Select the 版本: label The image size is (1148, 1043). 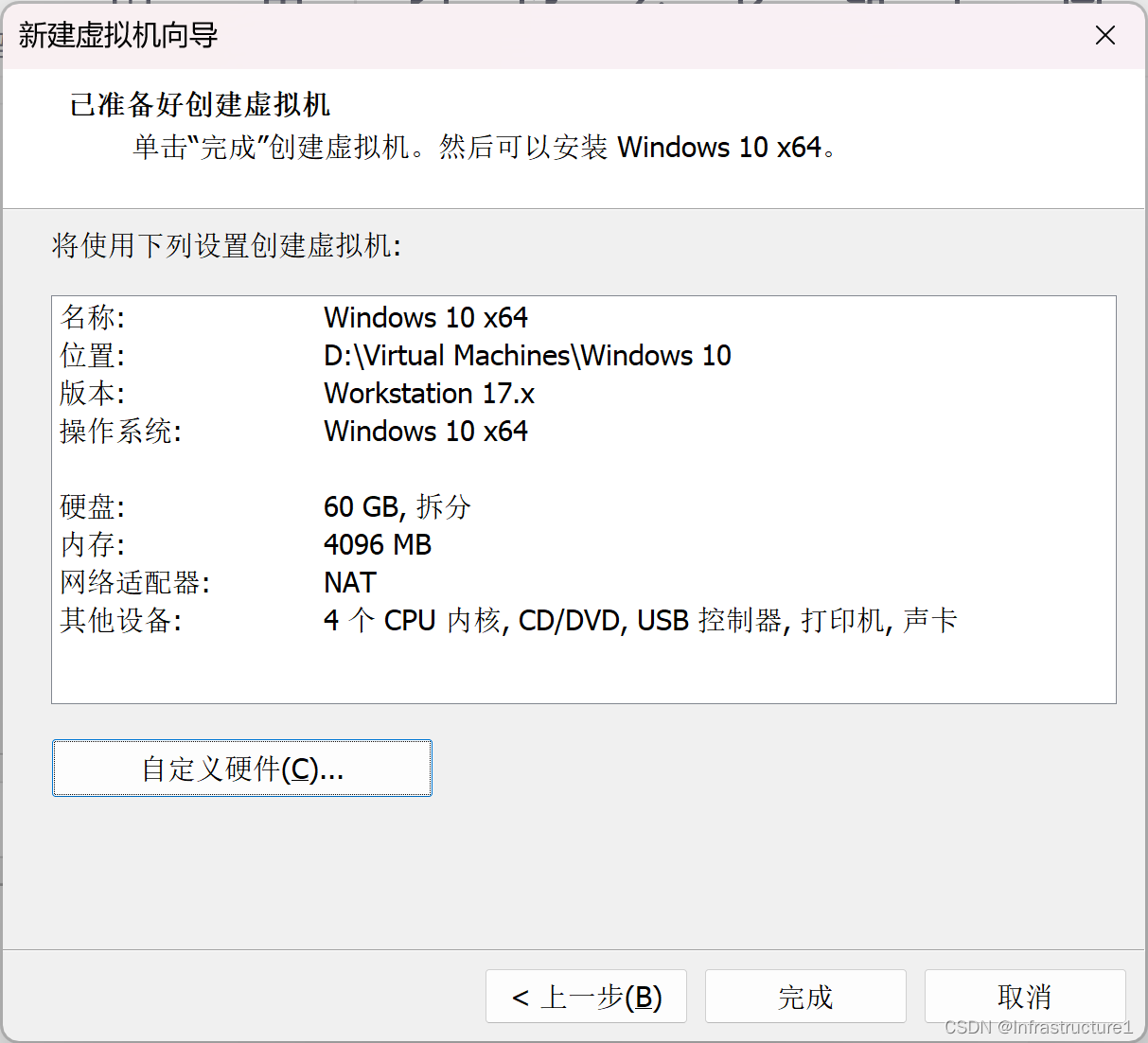[x=92, y=393]
